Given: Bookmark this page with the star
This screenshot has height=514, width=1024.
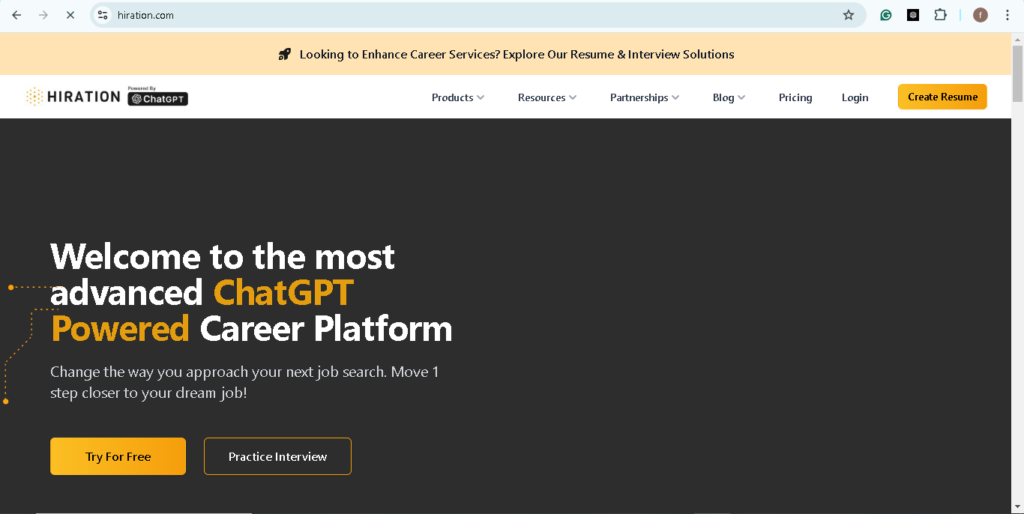Looking at the screenshot, I should point(848,15).
